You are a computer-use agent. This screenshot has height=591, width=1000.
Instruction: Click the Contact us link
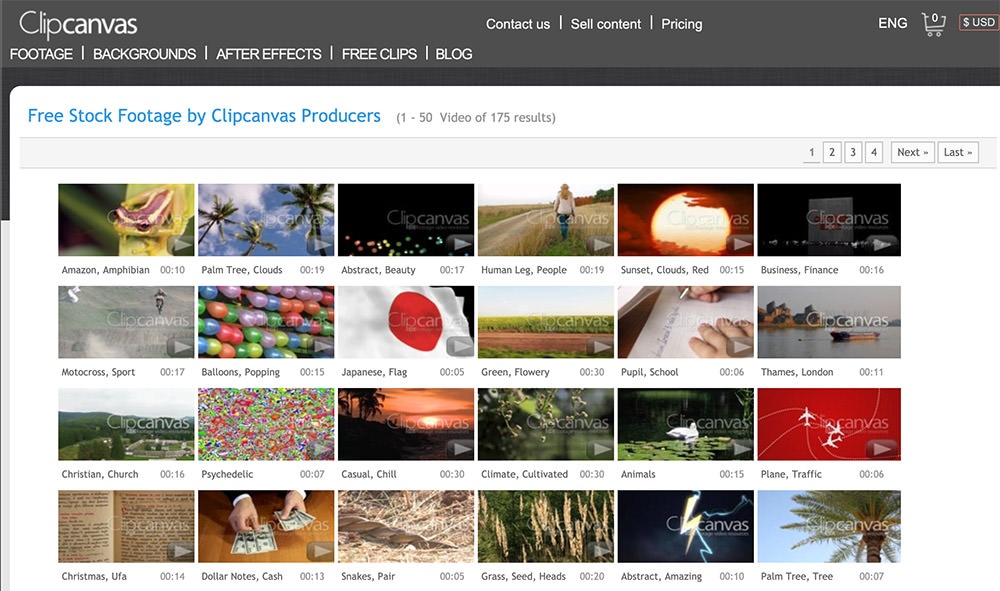(x=518, y=24)
